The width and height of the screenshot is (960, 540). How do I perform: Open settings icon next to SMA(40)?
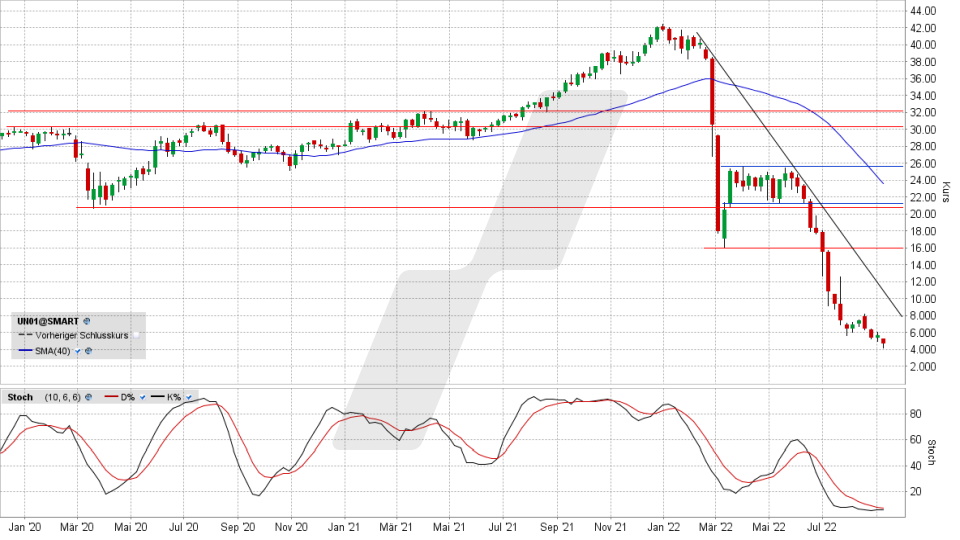click(89, 351)
